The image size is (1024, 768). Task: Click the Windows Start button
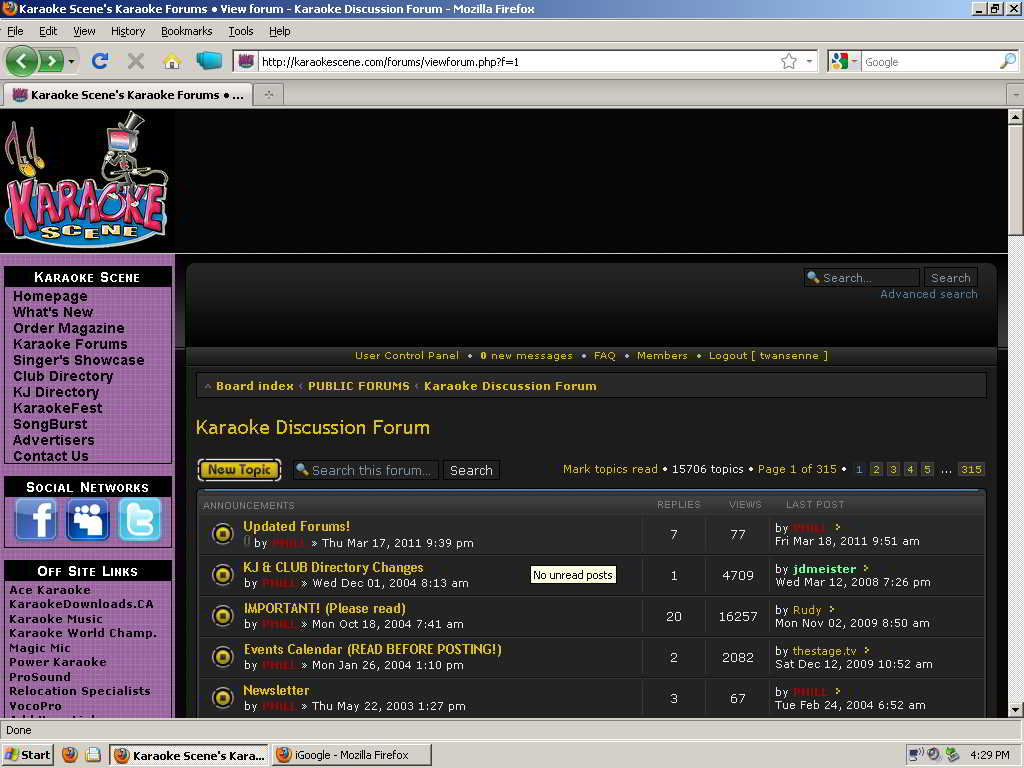(27, 755)
